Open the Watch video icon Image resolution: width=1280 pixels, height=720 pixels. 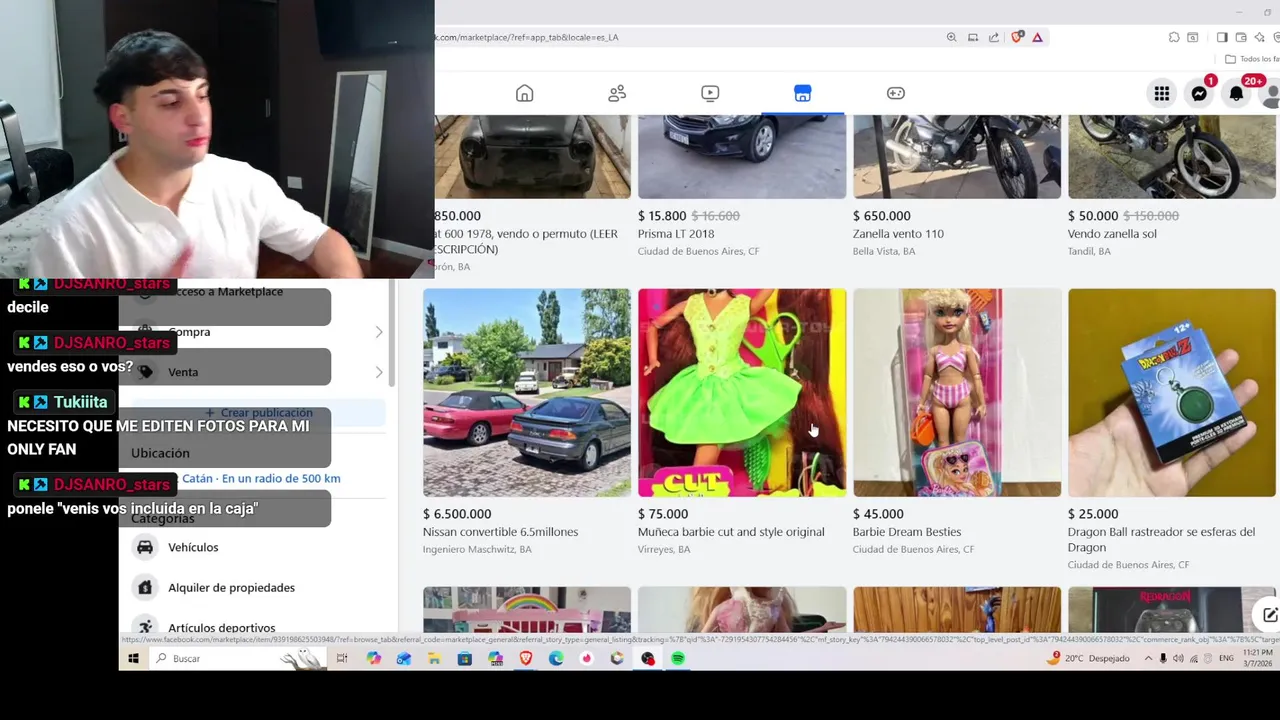click(710, 93)
